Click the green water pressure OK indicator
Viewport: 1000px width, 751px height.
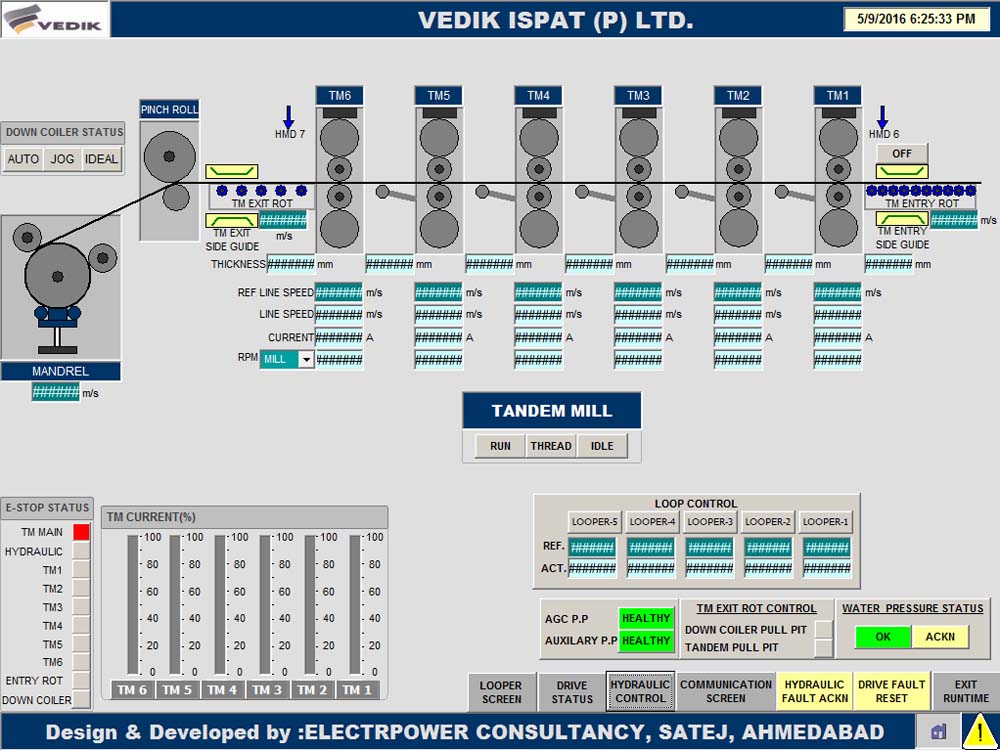(x=883, y=637)
